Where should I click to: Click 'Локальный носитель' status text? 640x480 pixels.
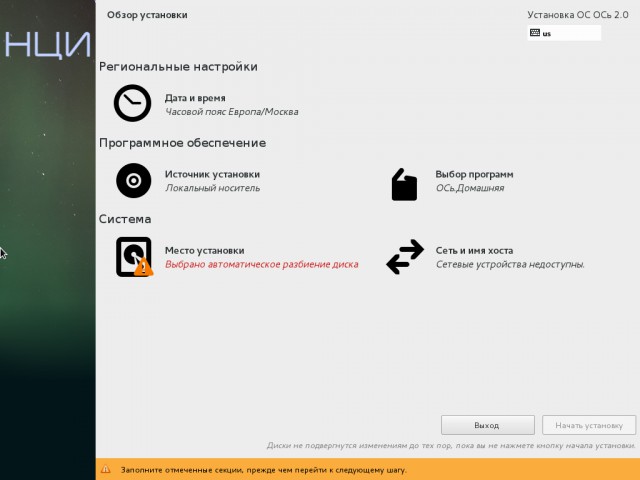(x=212, y=188)
